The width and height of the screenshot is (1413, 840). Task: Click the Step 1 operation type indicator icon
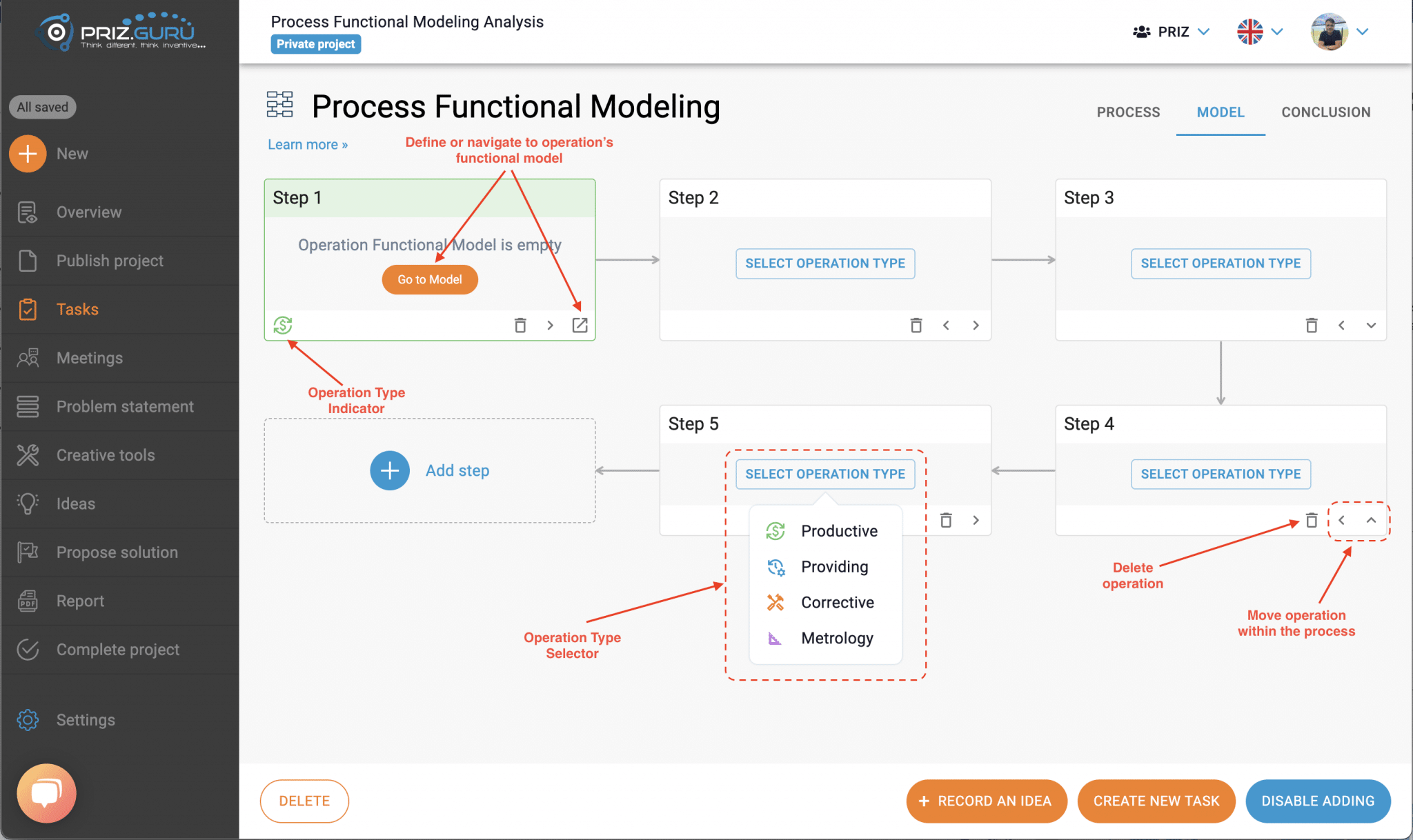[283, 325]
